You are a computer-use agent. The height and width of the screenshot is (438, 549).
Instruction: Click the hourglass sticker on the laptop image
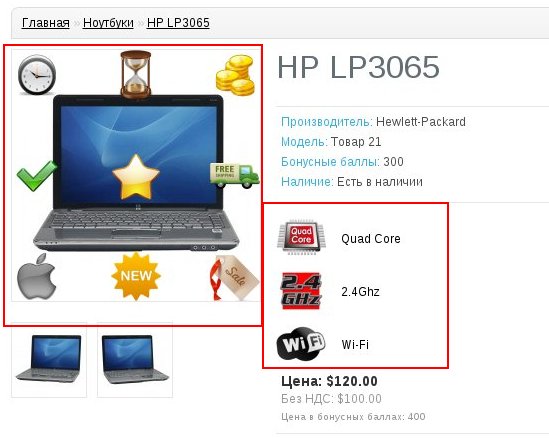point(135,74)
